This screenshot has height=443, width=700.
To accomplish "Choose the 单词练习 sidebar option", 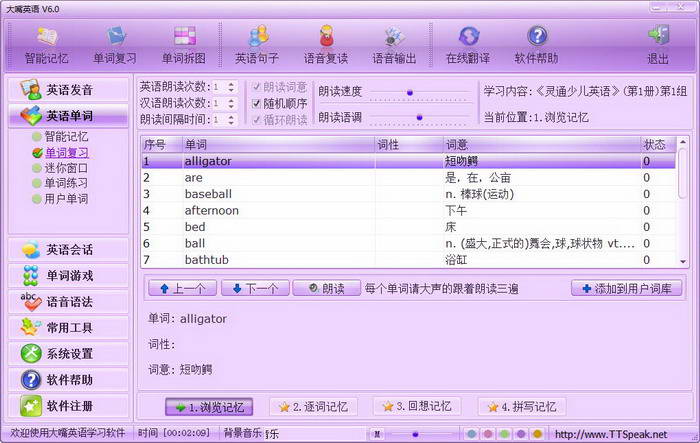I will [x=67, y=184].
